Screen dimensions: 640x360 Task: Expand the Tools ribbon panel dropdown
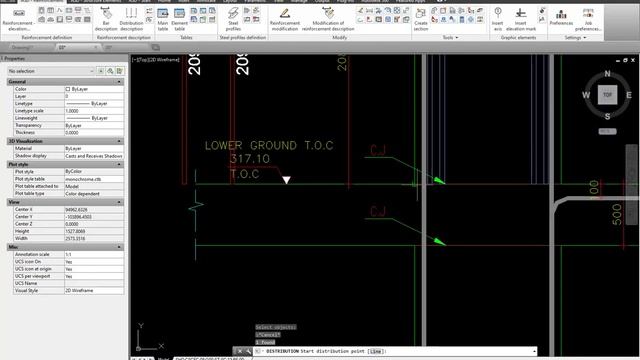pyautogui.click(x=451, y=38)
